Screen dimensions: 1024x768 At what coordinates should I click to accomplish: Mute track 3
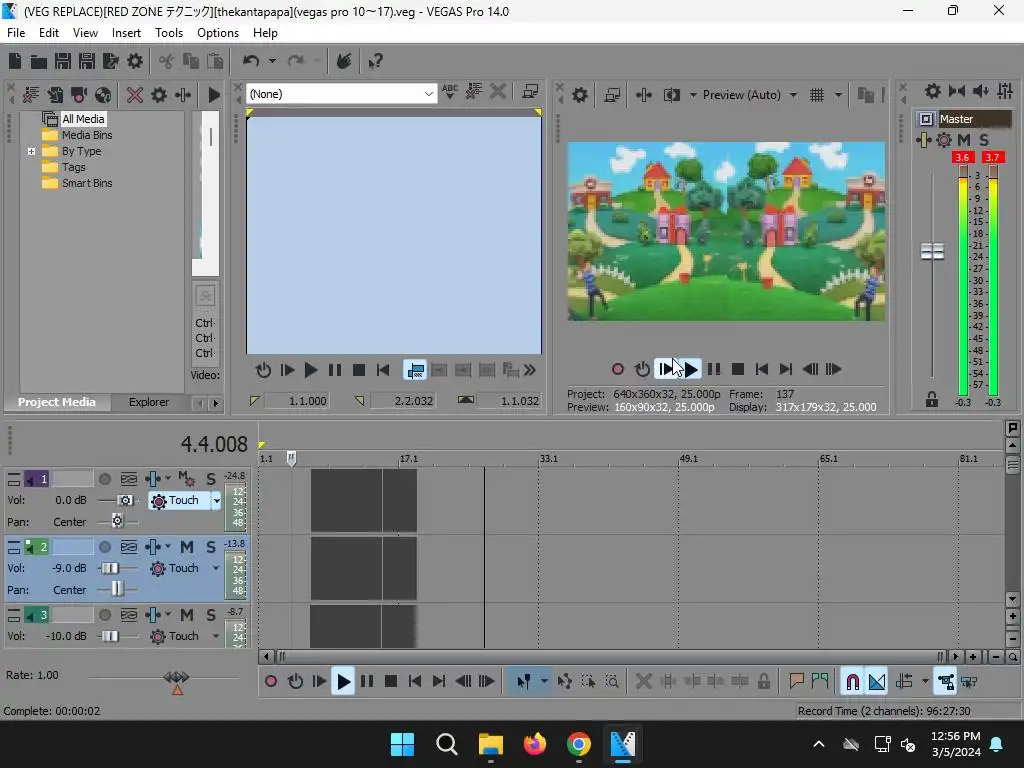coord(187,615)
